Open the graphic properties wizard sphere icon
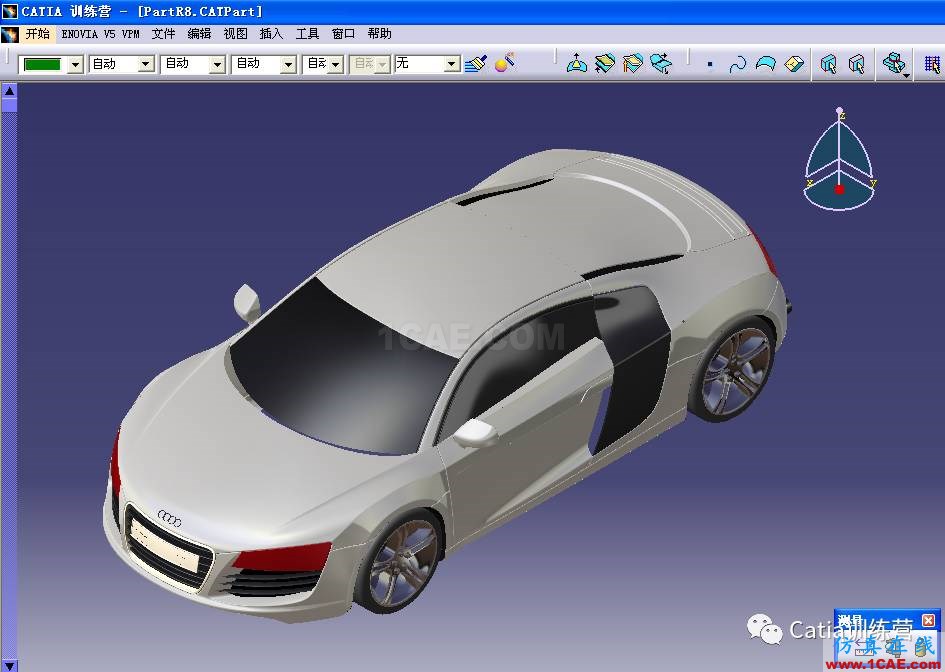 click(504, 62)
